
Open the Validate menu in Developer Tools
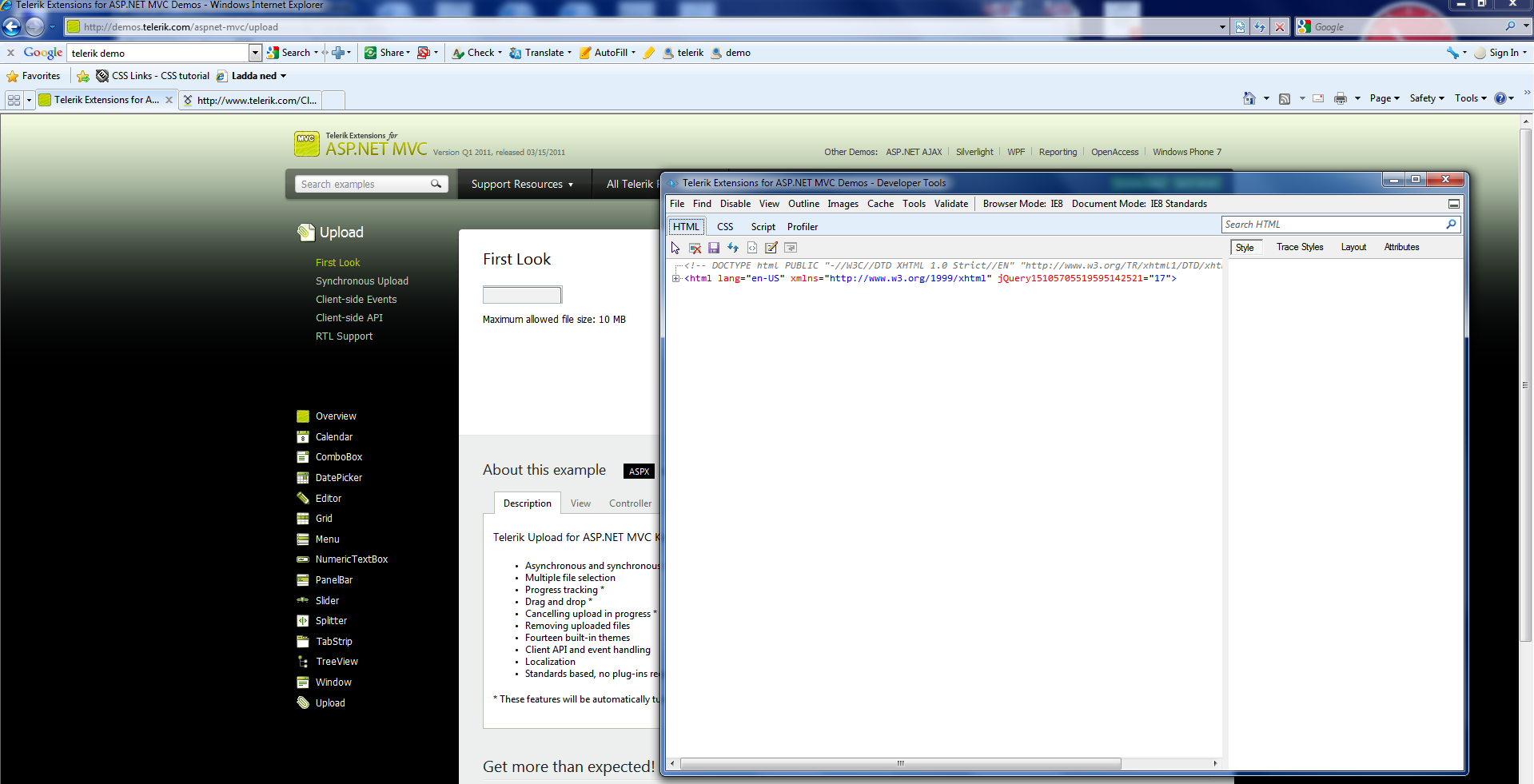coord(951,204)
